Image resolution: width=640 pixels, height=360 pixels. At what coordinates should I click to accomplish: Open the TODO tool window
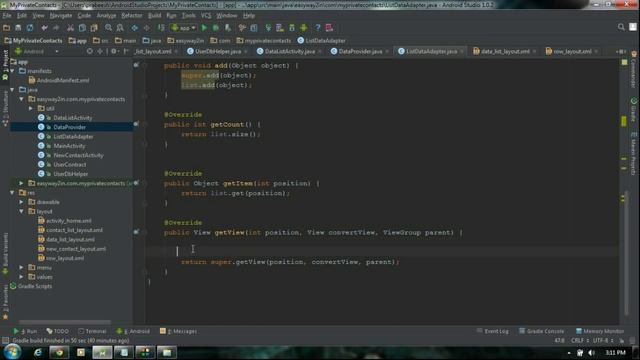point(58,331)
